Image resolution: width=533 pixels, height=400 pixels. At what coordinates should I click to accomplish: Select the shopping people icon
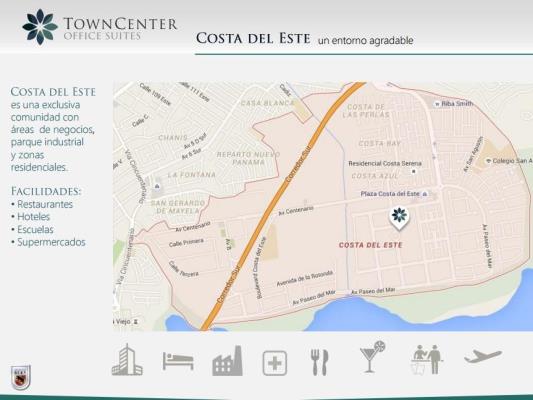[x=427, y=360]
